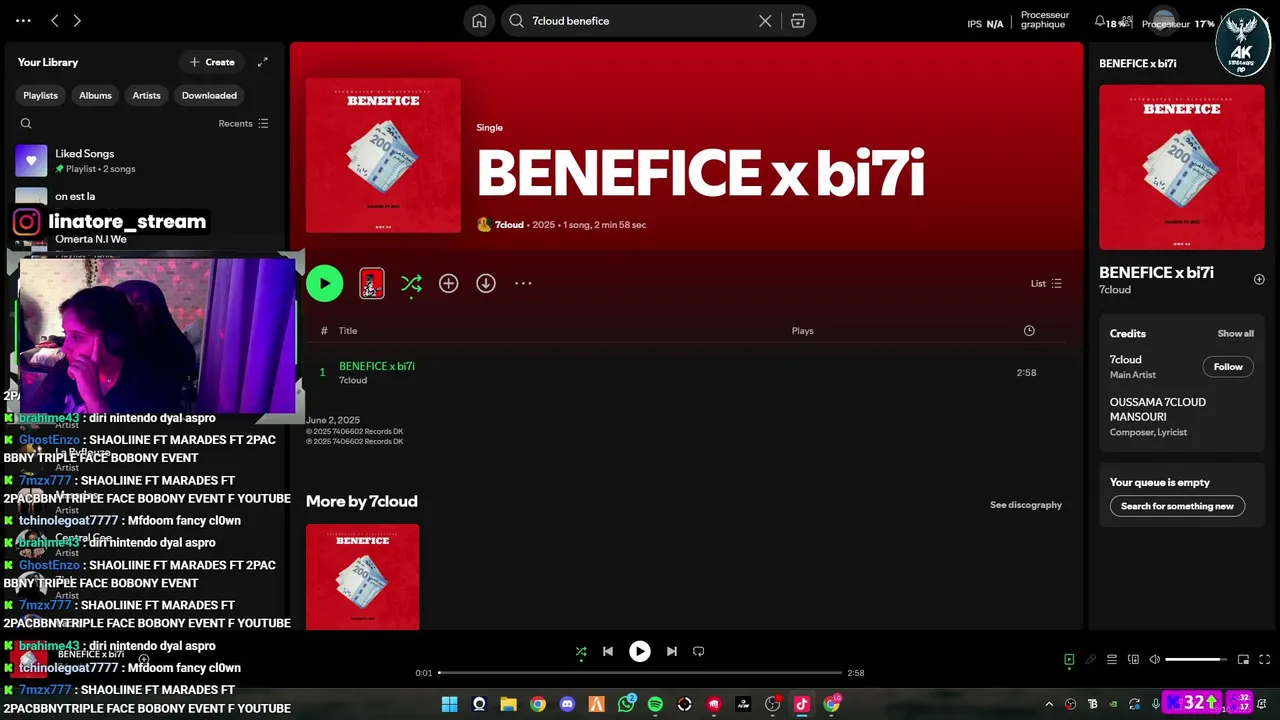Click 7cloud under the track title
The height and width of the screenshot is (720, 1280).
tap(353, 381)
